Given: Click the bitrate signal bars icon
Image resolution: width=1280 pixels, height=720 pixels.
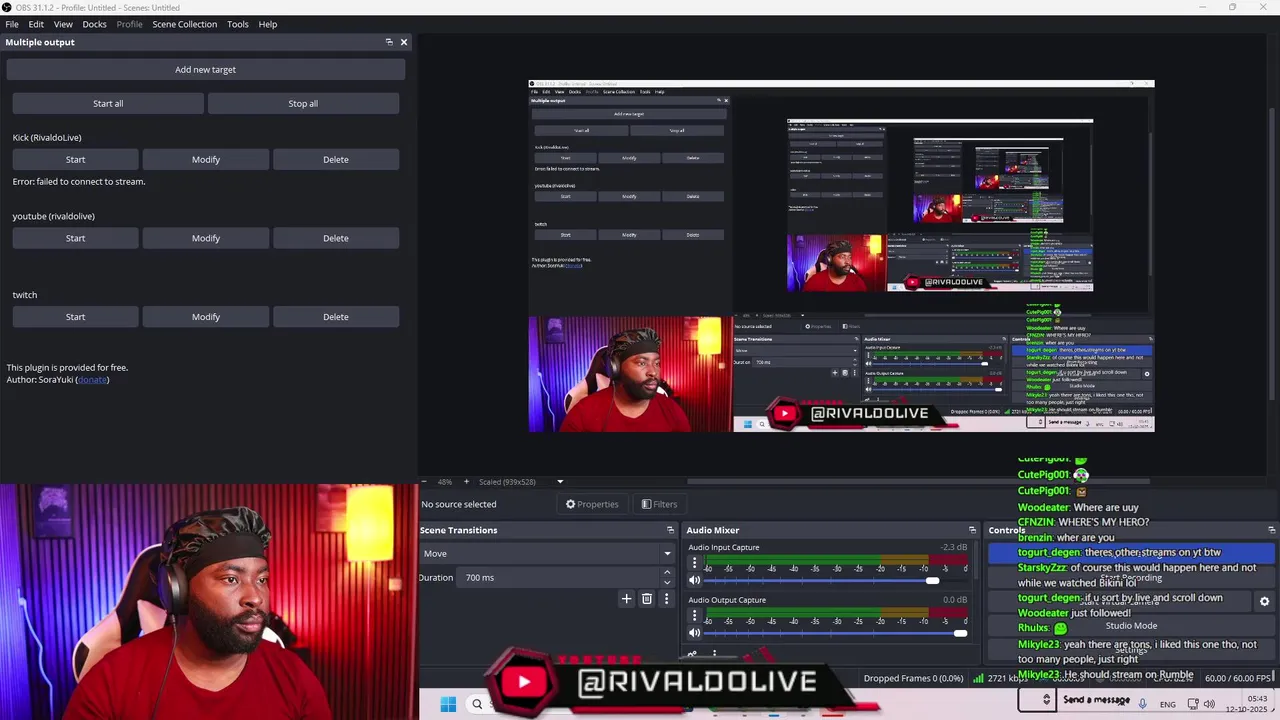Looking at the screenshot, I should pyautogui.click(x=978, y=678).
